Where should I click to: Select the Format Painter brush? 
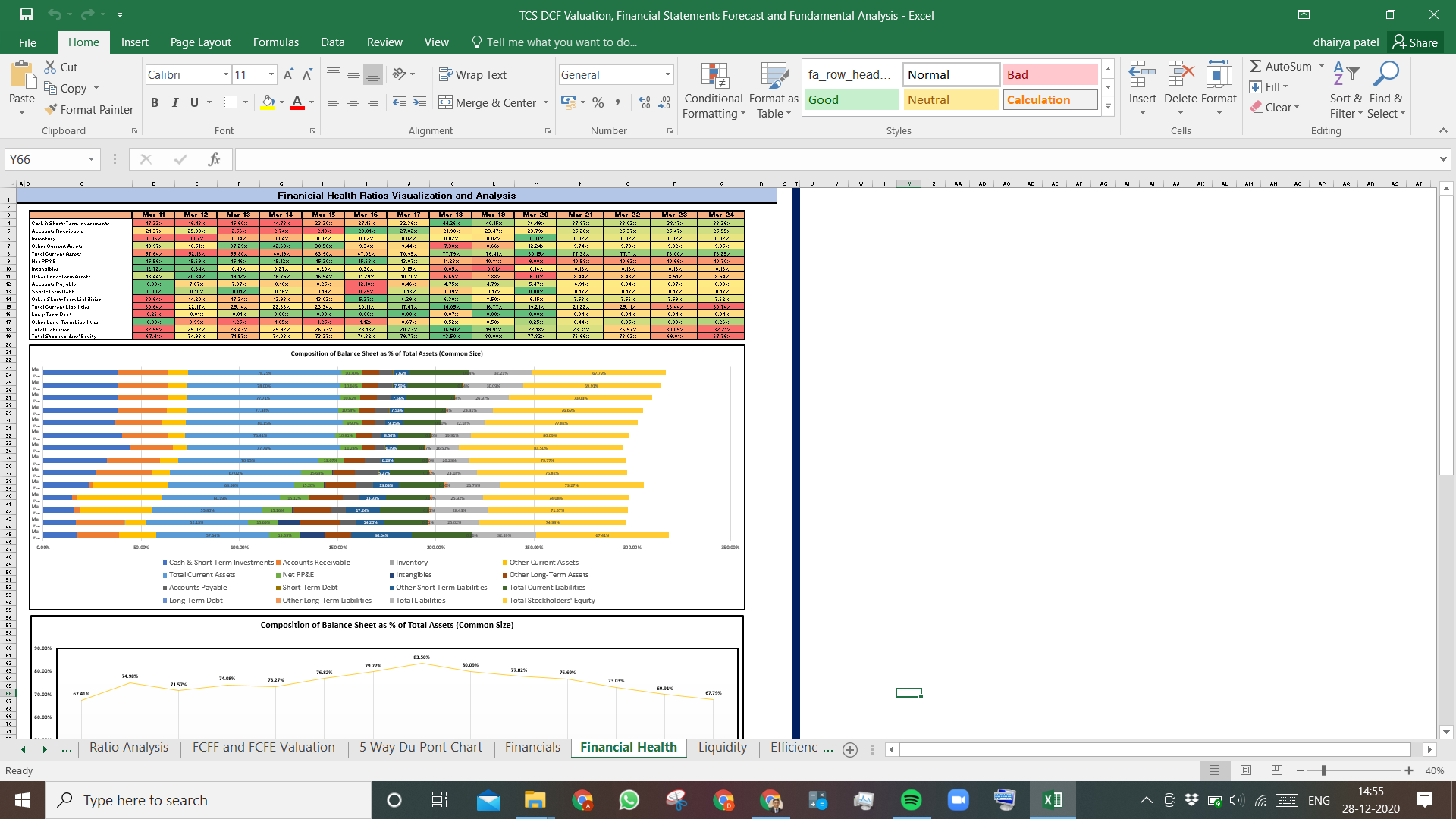[89, 109]
